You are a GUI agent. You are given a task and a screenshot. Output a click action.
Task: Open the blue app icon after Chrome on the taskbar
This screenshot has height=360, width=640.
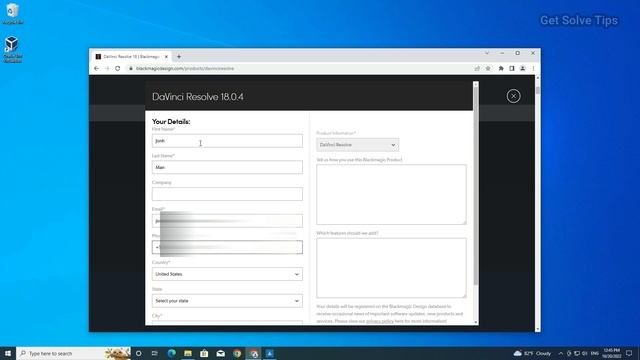270,353
